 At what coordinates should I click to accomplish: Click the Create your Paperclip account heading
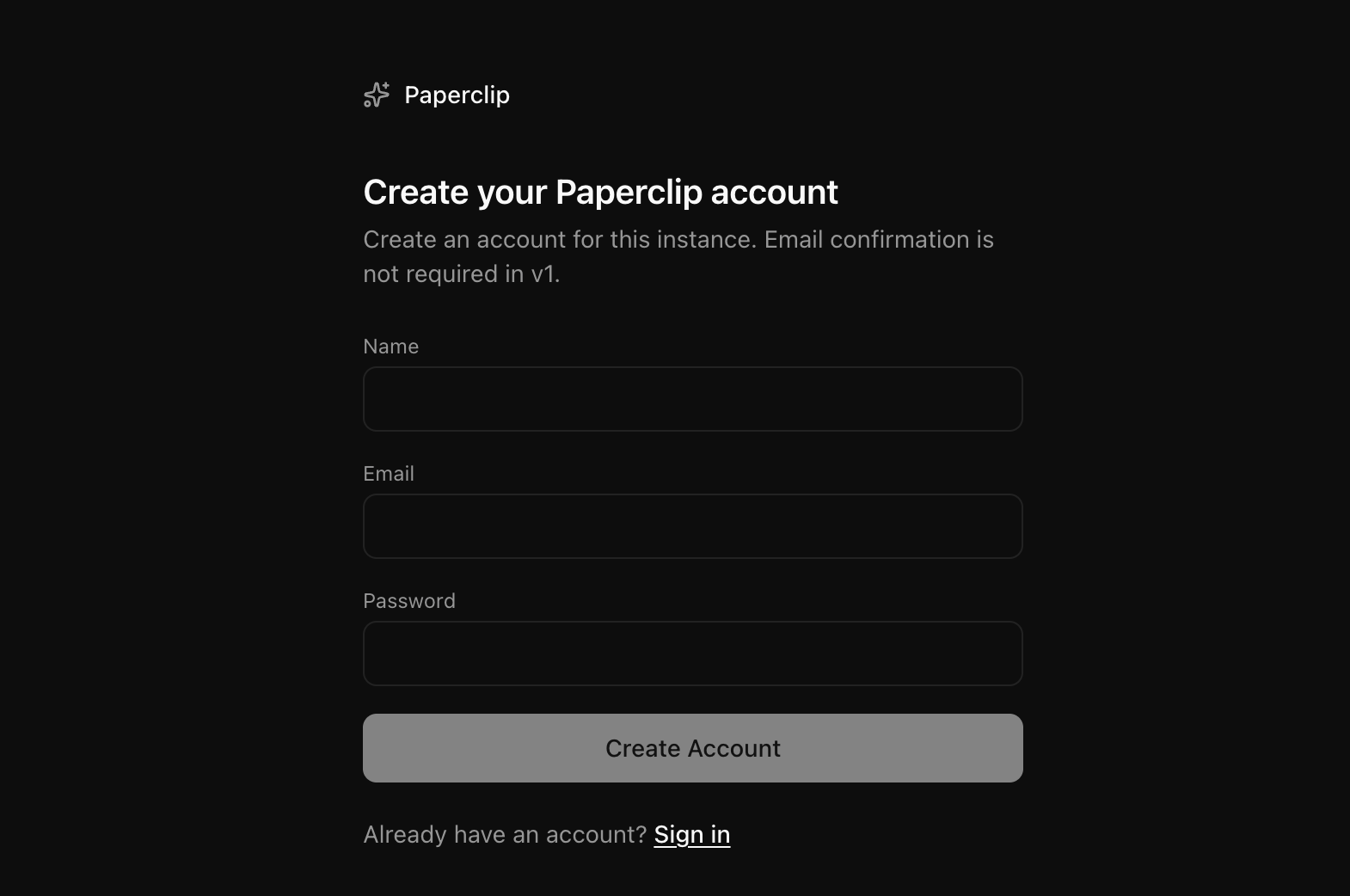(x=600, y=192)
